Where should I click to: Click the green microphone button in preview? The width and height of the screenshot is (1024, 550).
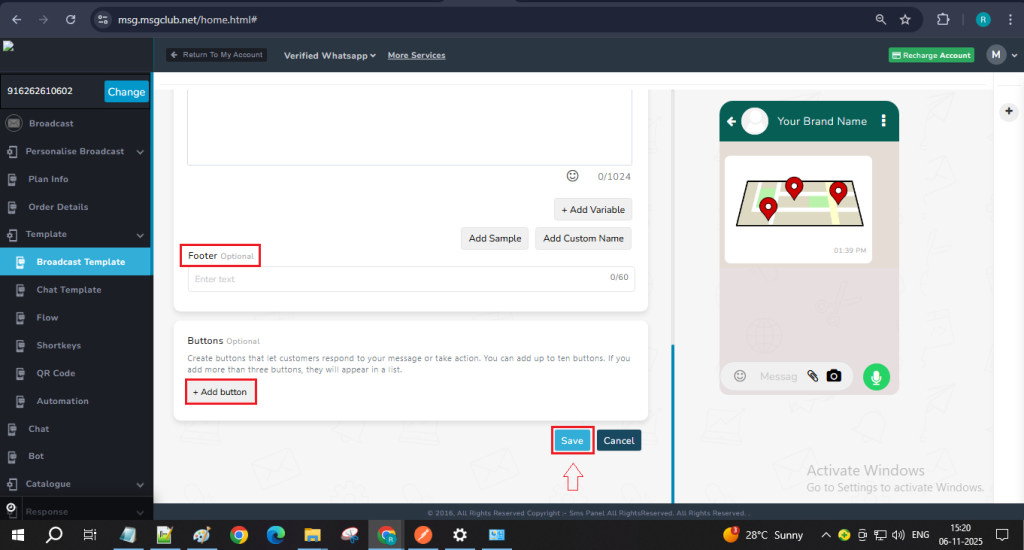[876, 376]
